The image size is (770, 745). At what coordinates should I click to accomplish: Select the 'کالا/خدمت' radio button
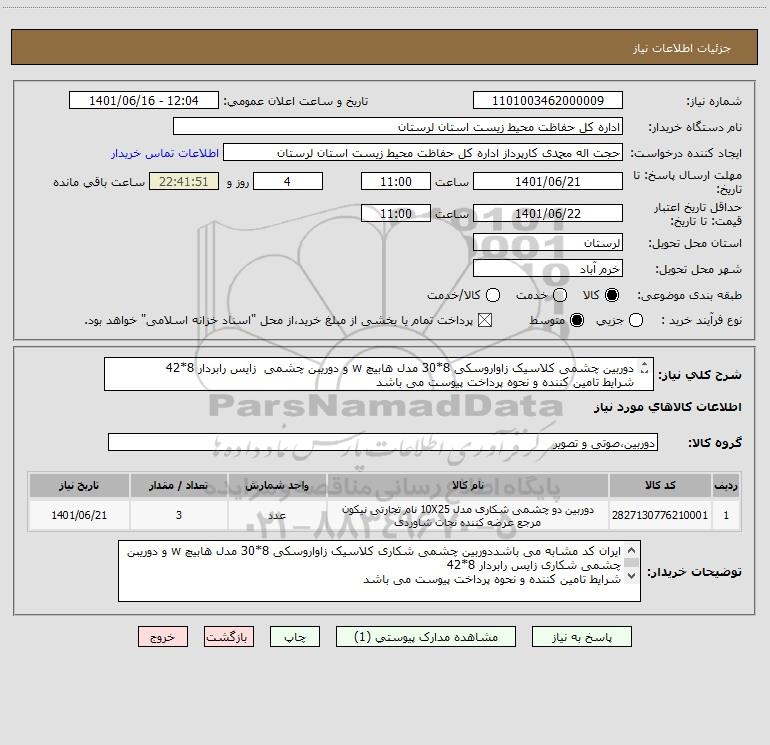click(x=493, y=295)
